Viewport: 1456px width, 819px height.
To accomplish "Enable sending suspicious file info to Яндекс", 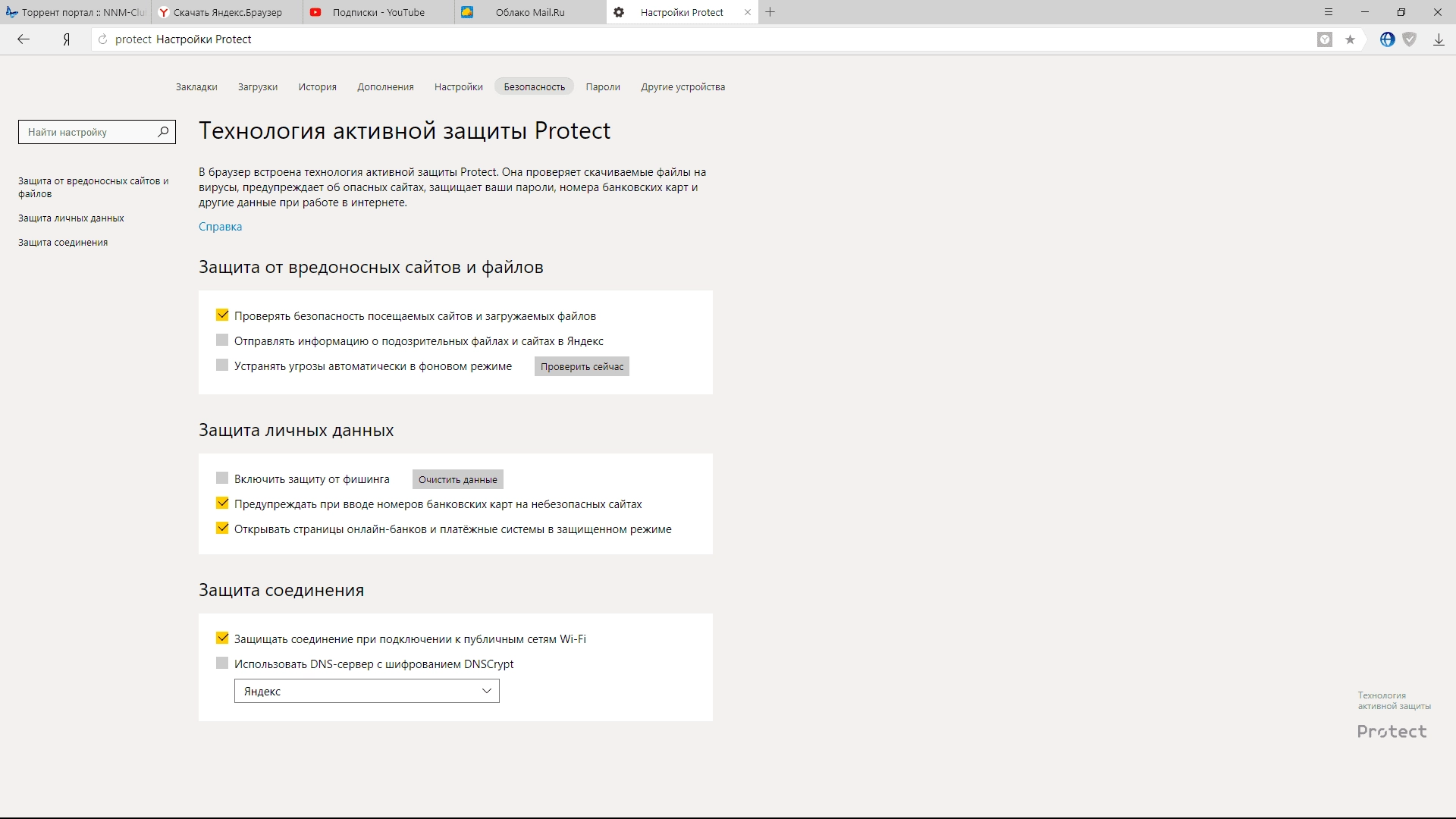I will point(222,340).
